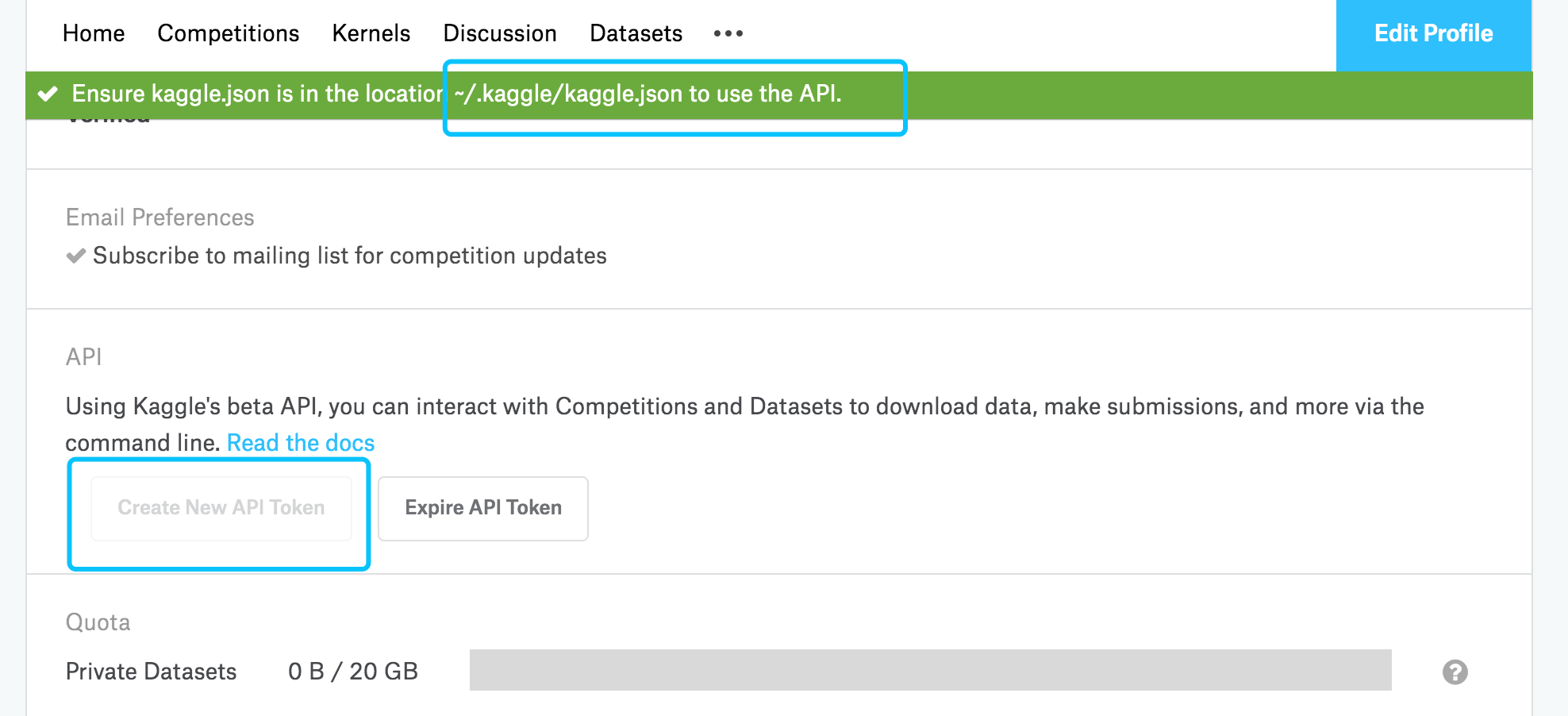
Task: Expand the three-dot more menu
Action: point(728,33)
